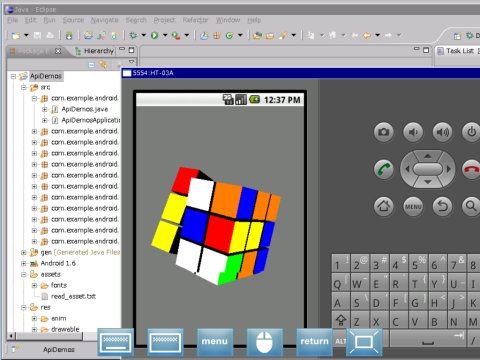Click the Print toolbar icon

coord(50,35)
